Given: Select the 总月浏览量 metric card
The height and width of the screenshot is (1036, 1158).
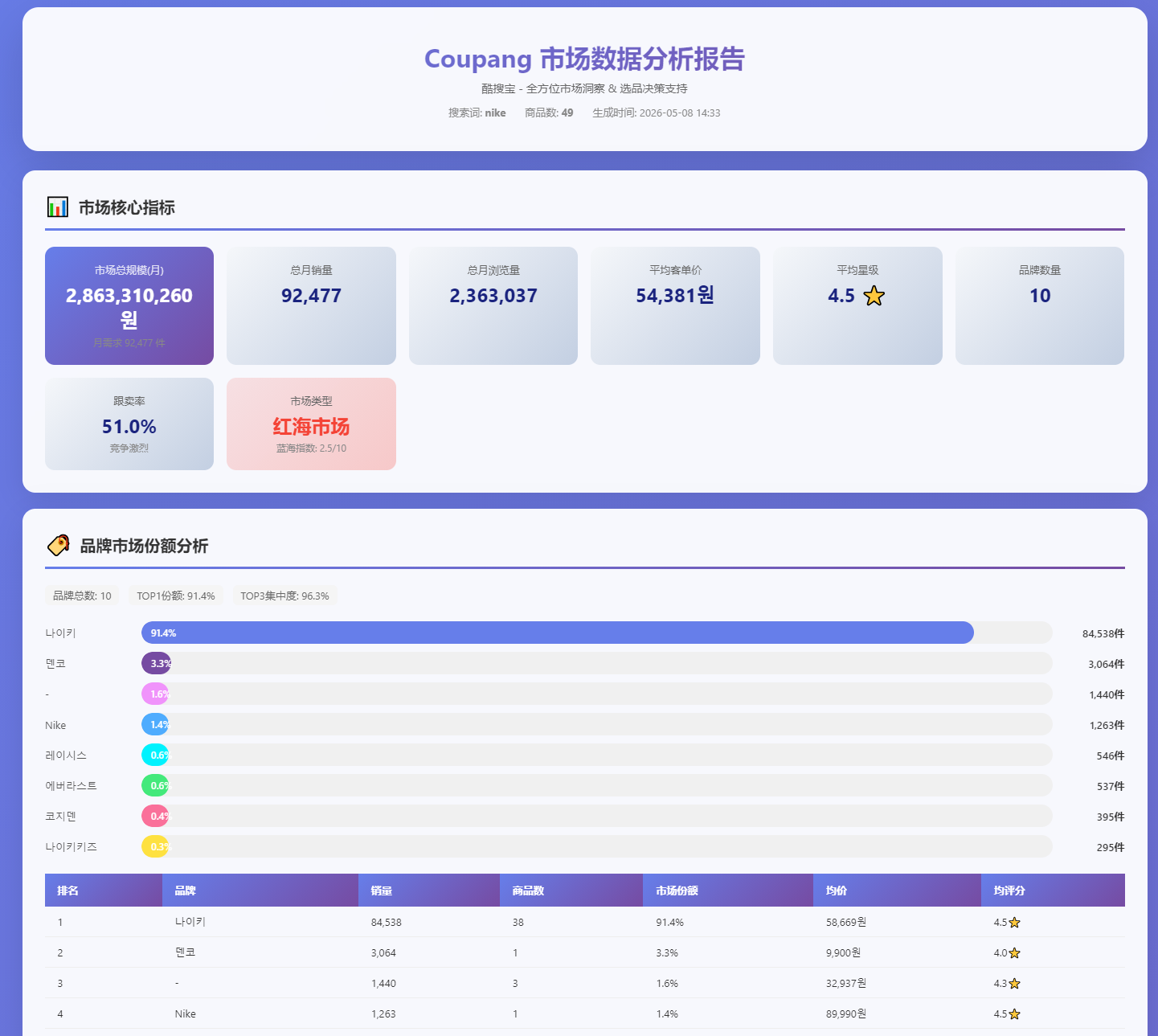Looking at the screenshot, I should pyautogui.click(x=493, y=305).
